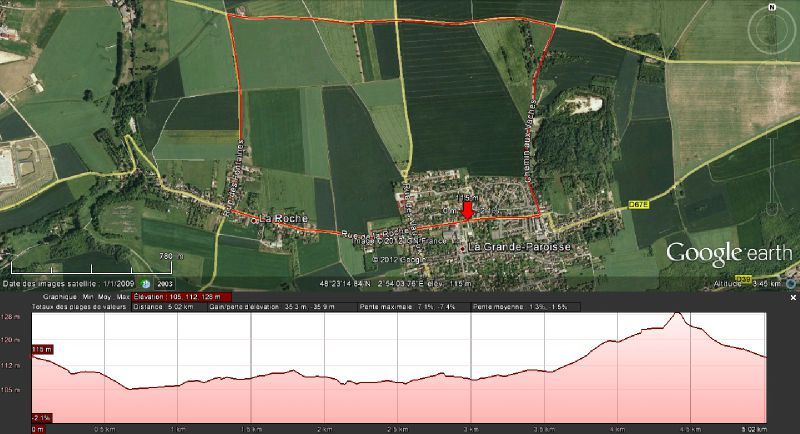Select the 2003 imagery year button
Screen dimensions: 800x434
164,284
